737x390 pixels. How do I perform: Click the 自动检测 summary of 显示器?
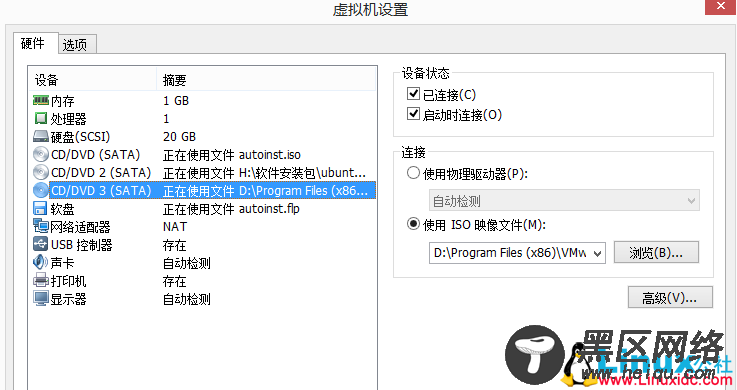tap(187, 299)
